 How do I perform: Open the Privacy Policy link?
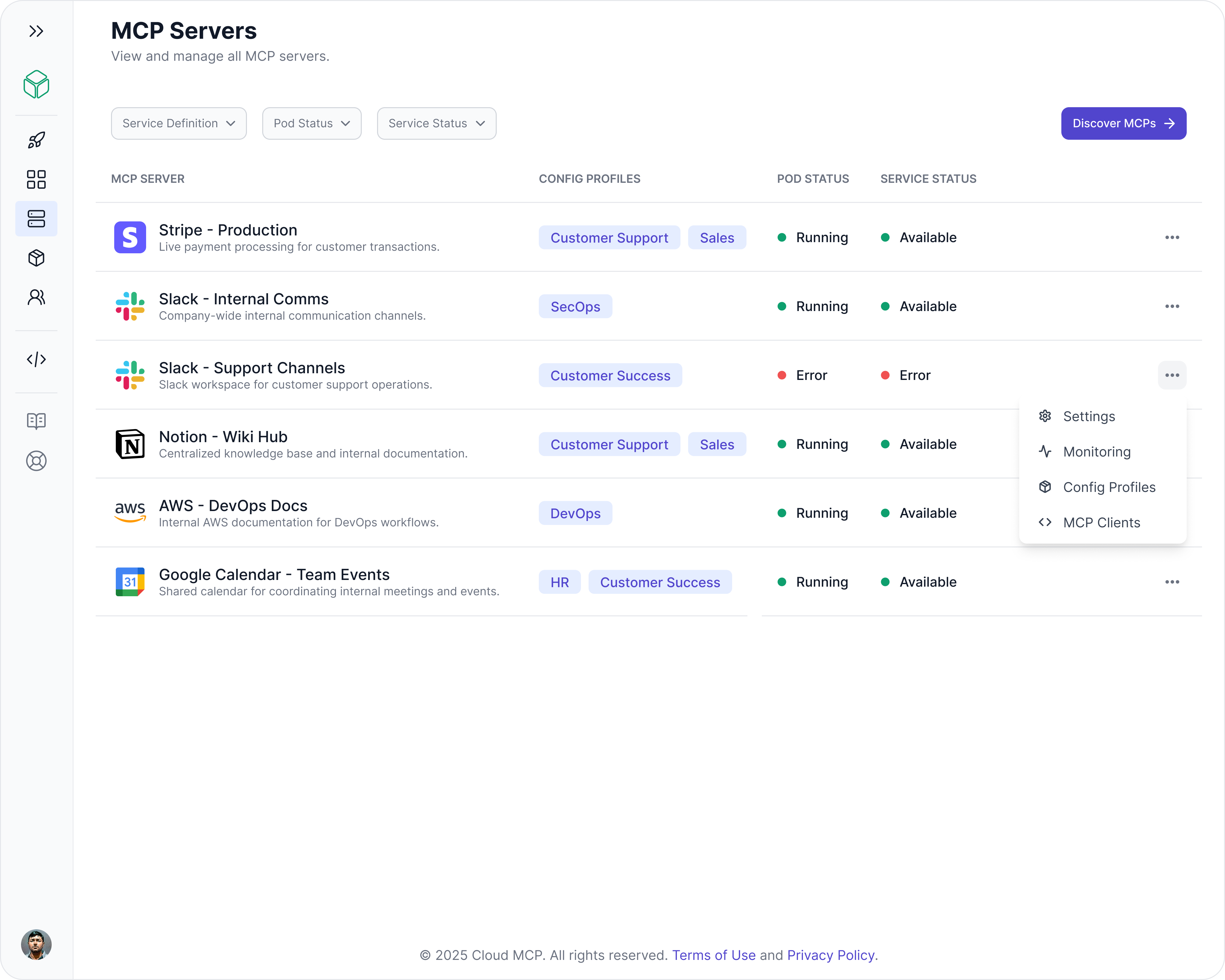tap(830, 955)
